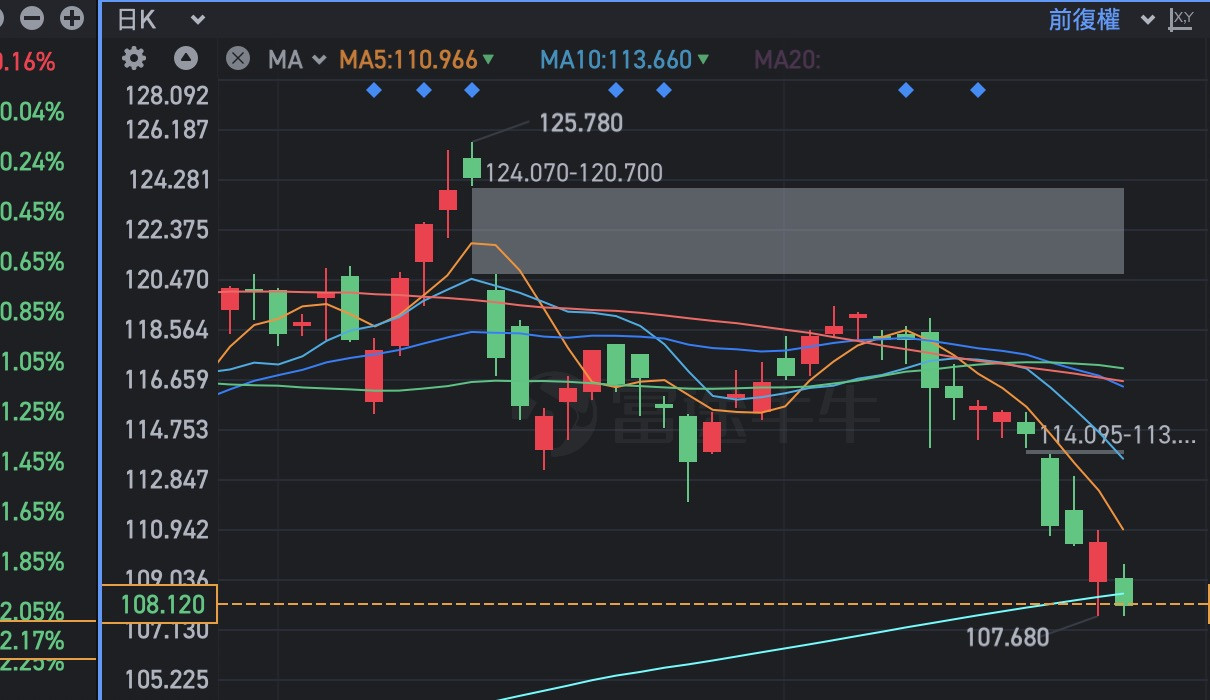Toggle the dimmed MA20 line
Viewport: 1210px width, 700px height.
point(786,60)
